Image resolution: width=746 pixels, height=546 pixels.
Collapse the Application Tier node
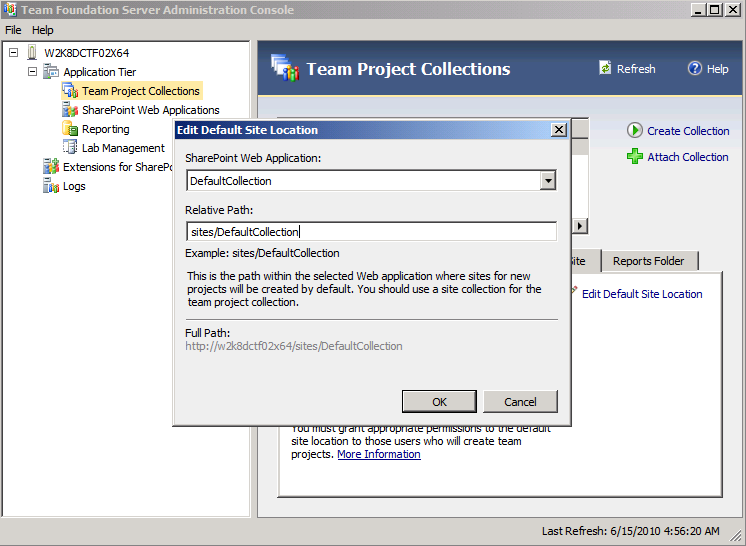click(x=32, y=72)
